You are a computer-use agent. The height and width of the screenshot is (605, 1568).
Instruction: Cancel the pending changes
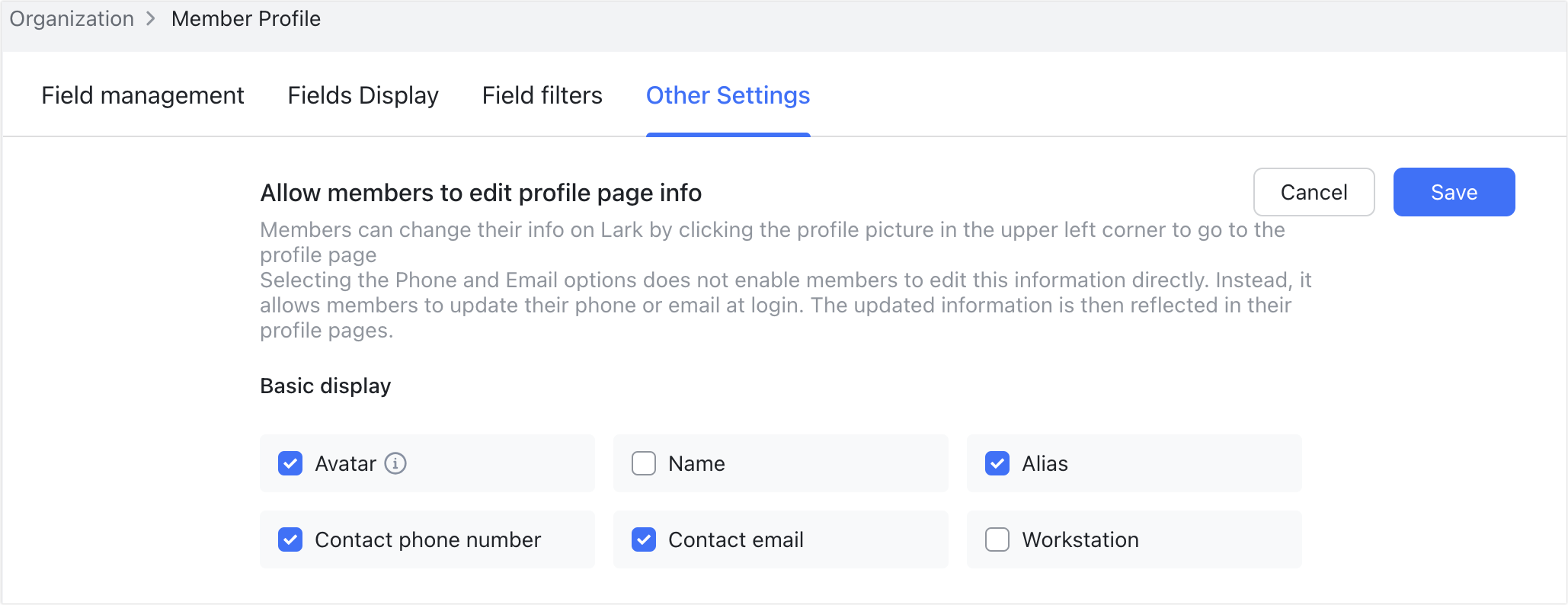[1314, 192]
